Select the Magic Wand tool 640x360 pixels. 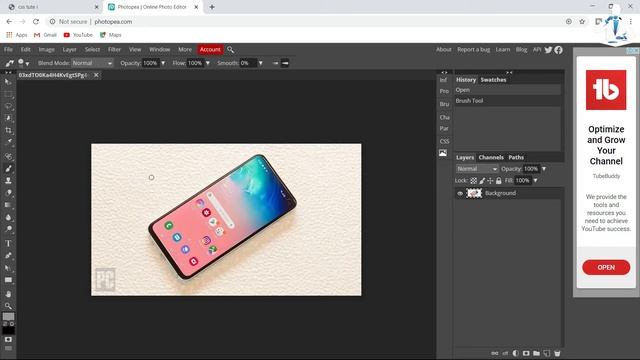(8, 118)
